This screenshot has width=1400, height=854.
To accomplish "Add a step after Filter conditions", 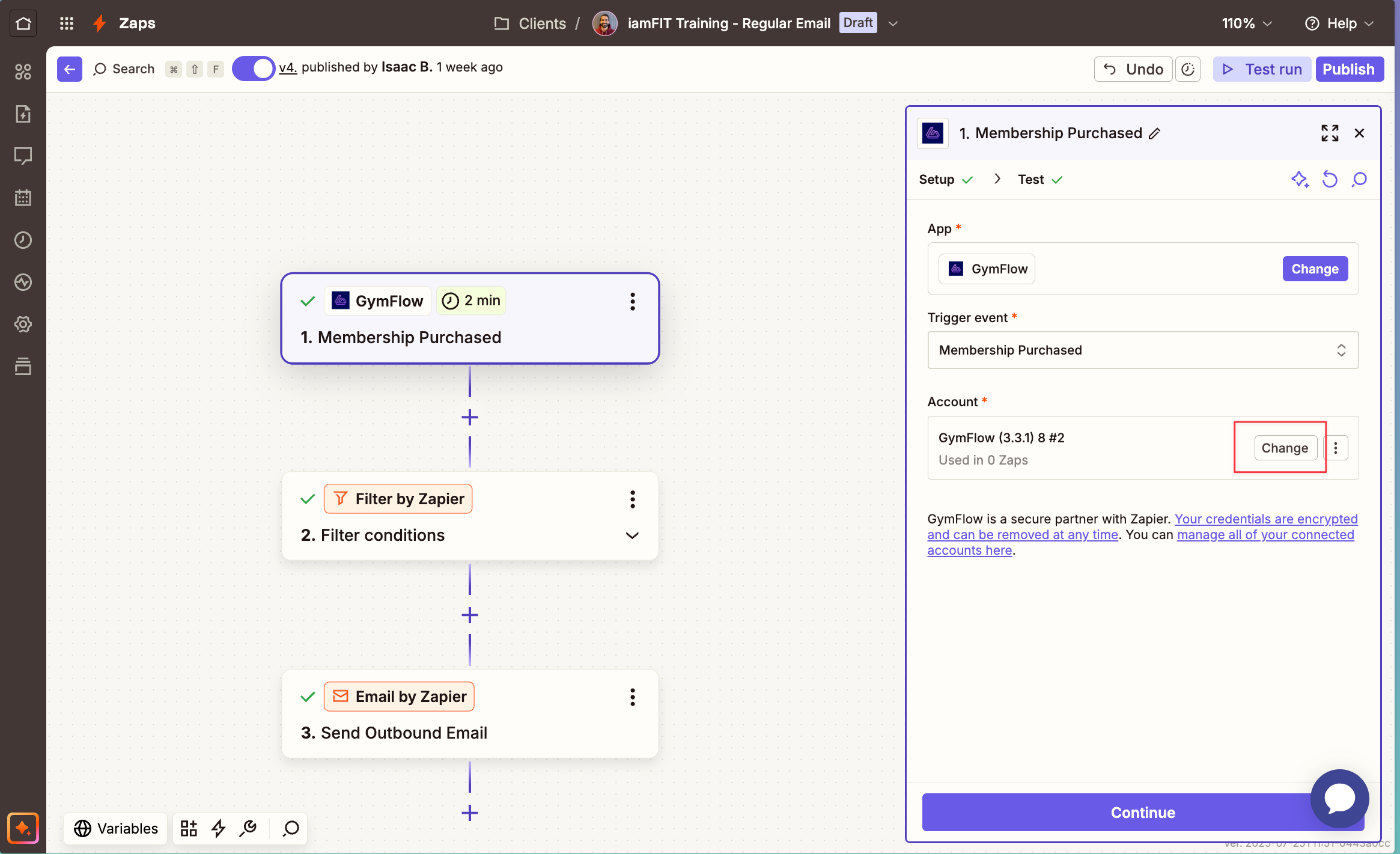I will [x=470, y=615].
